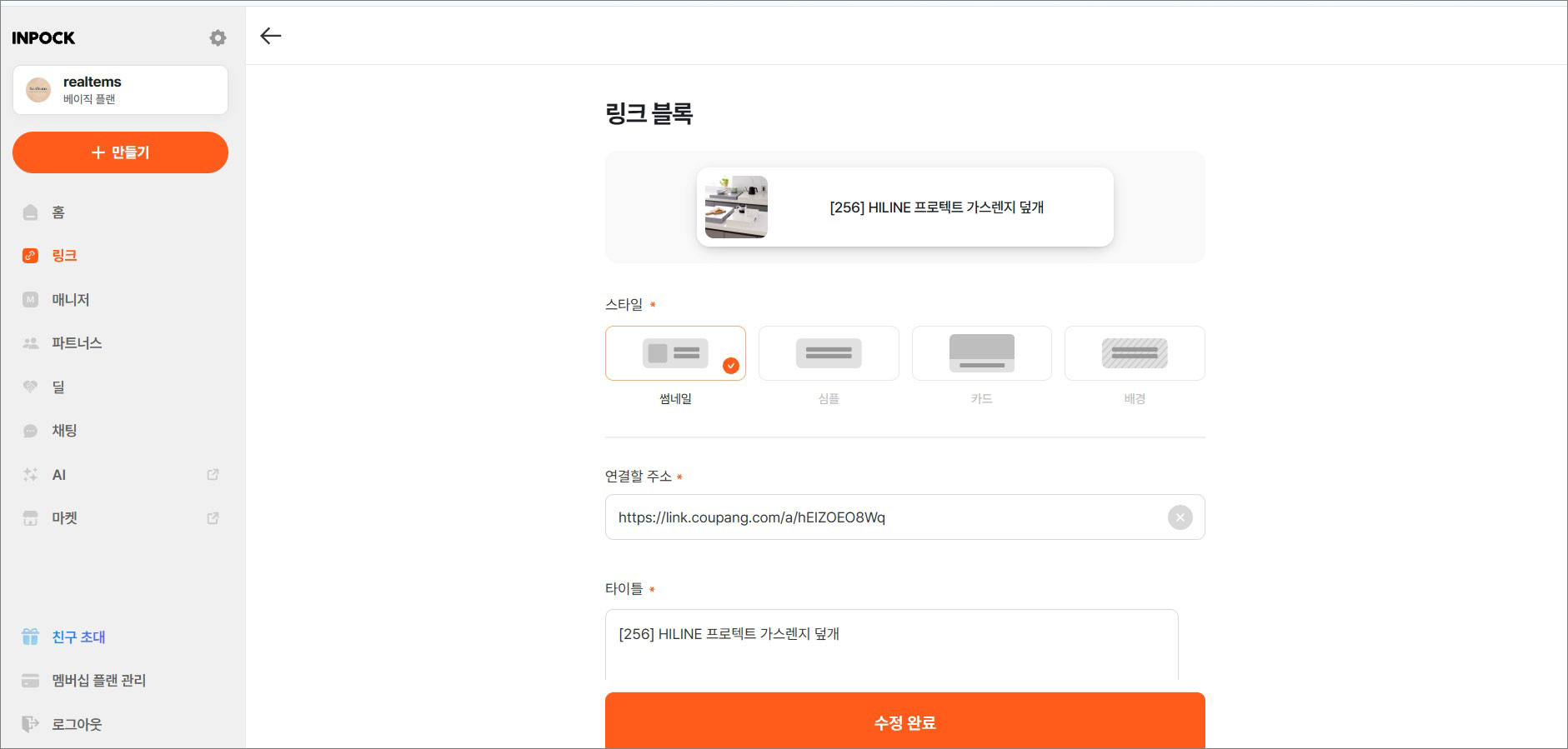Click the deal handshake icon
This screenshot has height=749, width=1568.
point(31,387)
